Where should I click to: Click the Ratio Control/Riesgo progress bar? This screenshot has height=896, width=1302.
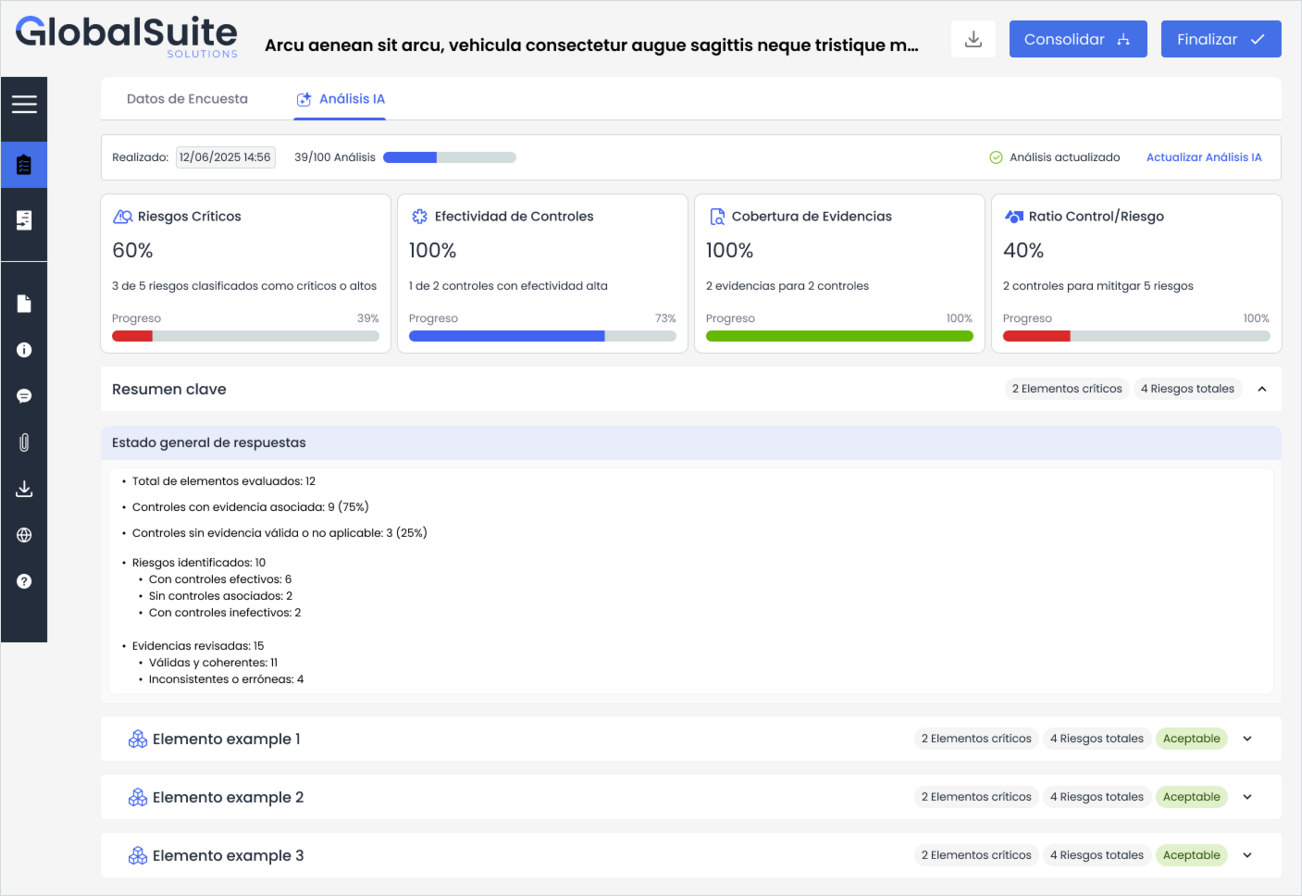tap(1136, 336)
